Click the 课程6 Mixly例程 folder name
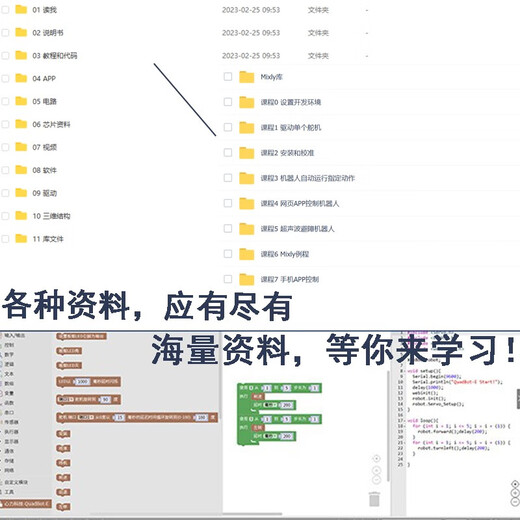This screenshot has height=520, width=520. pos(285,254)
